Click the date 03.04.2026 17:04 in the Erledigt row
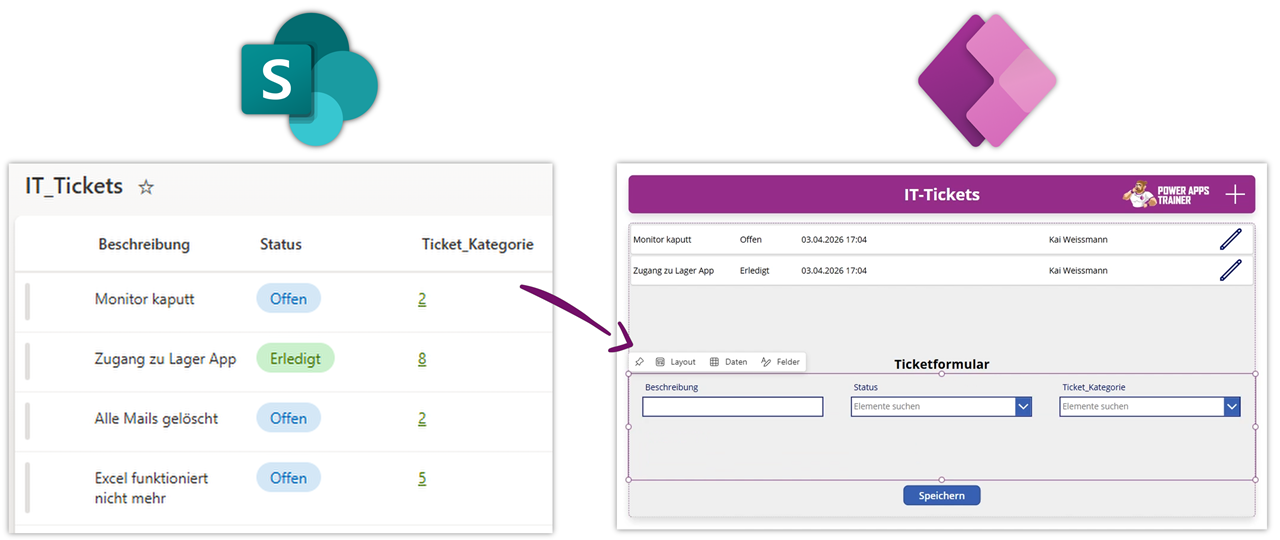The width and height of the screenshot is (1280, 540). pyautogui.click(x=834, y=271)
